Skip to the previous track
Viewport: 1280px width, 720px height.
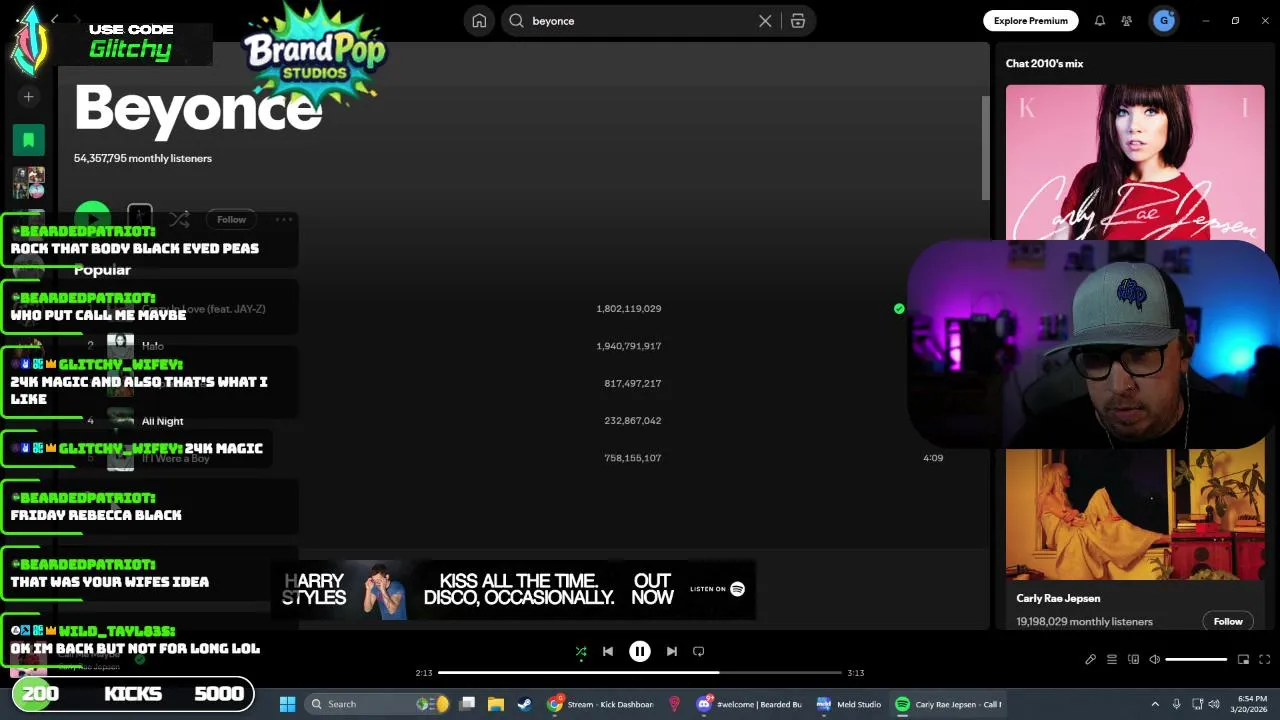607,652
